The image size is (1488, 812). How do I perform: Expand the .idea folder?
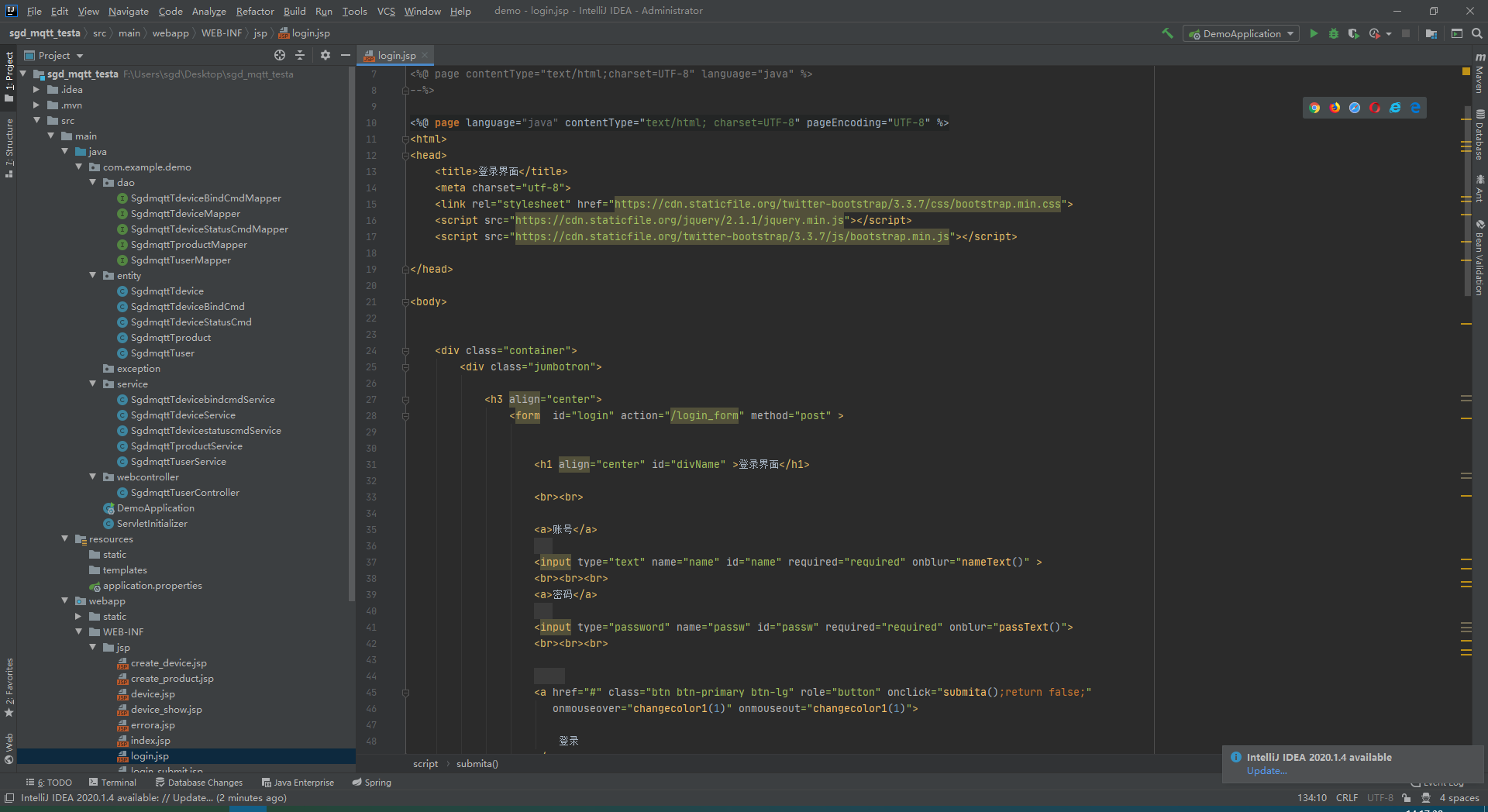pos(36,89)
